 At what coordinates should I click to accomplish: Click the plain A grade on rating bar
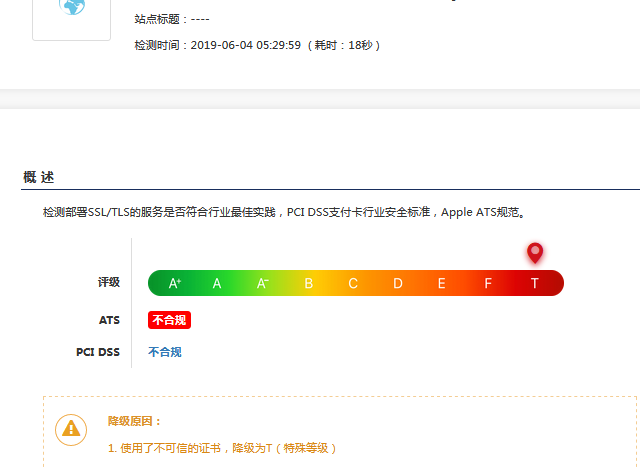point(217,283)
